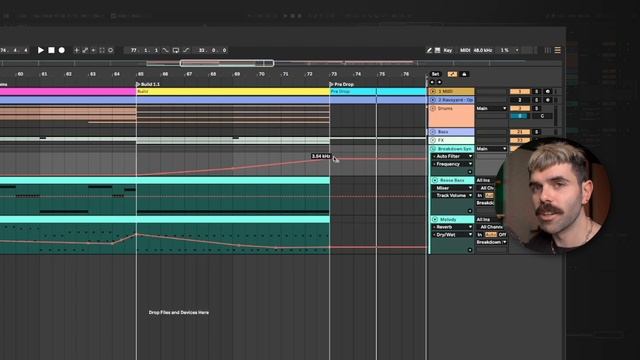Open the Dry/Wet parameter chooser

click(x=452, y=235)
